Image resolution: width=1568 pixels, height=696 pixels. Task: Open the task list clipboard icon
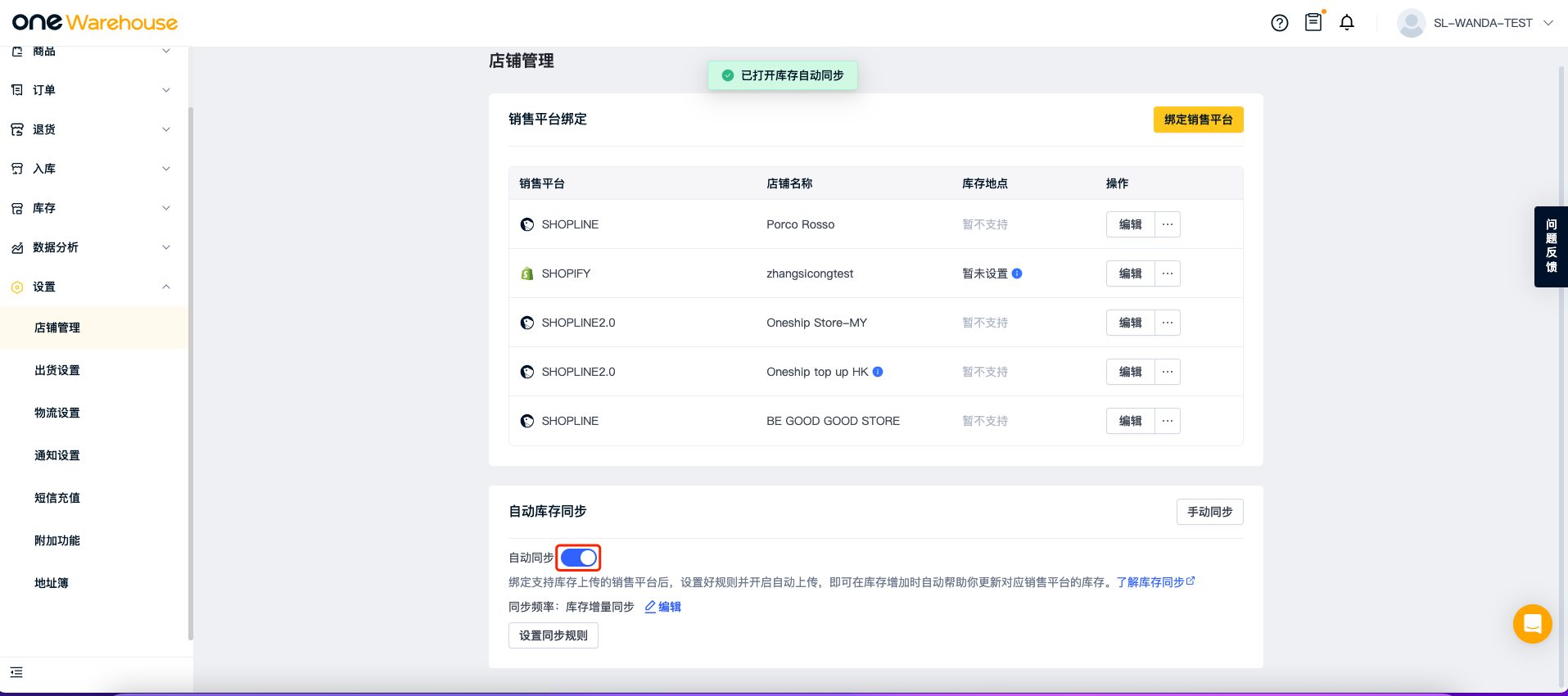click(1313, 22)
